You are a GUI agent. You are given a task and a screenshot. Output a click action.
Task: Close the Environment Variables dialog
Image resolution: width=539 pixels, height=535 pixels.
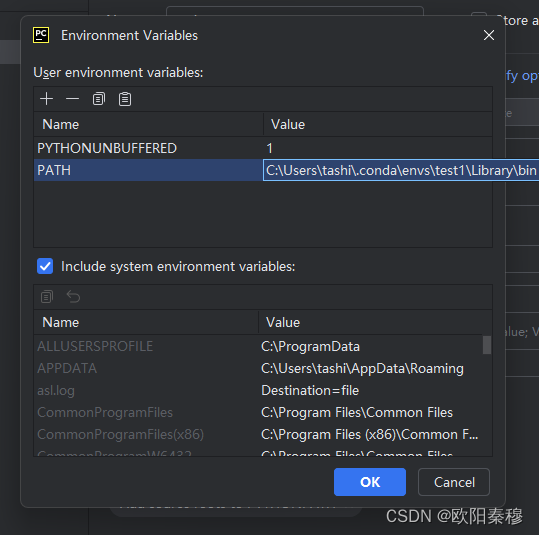click(489, 35)
